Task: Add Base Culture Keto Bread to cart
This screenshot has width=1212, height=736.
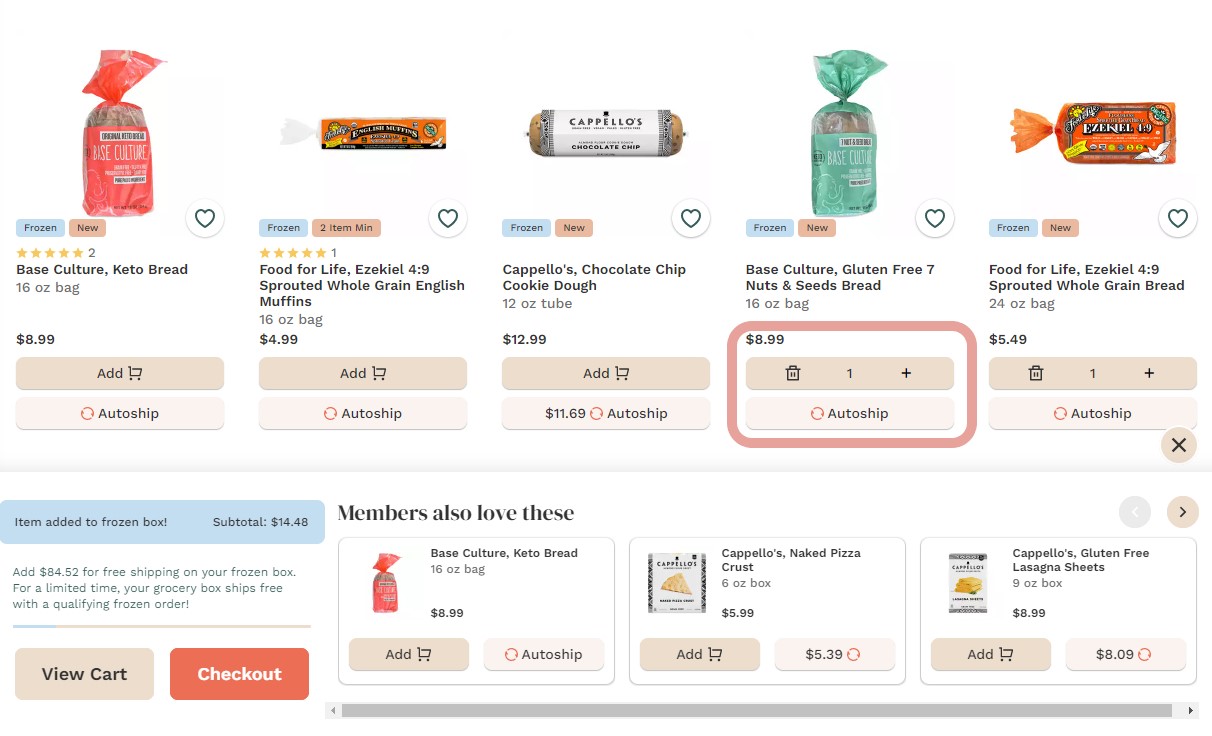Action: pyautogui.click(x=120, y=373)
